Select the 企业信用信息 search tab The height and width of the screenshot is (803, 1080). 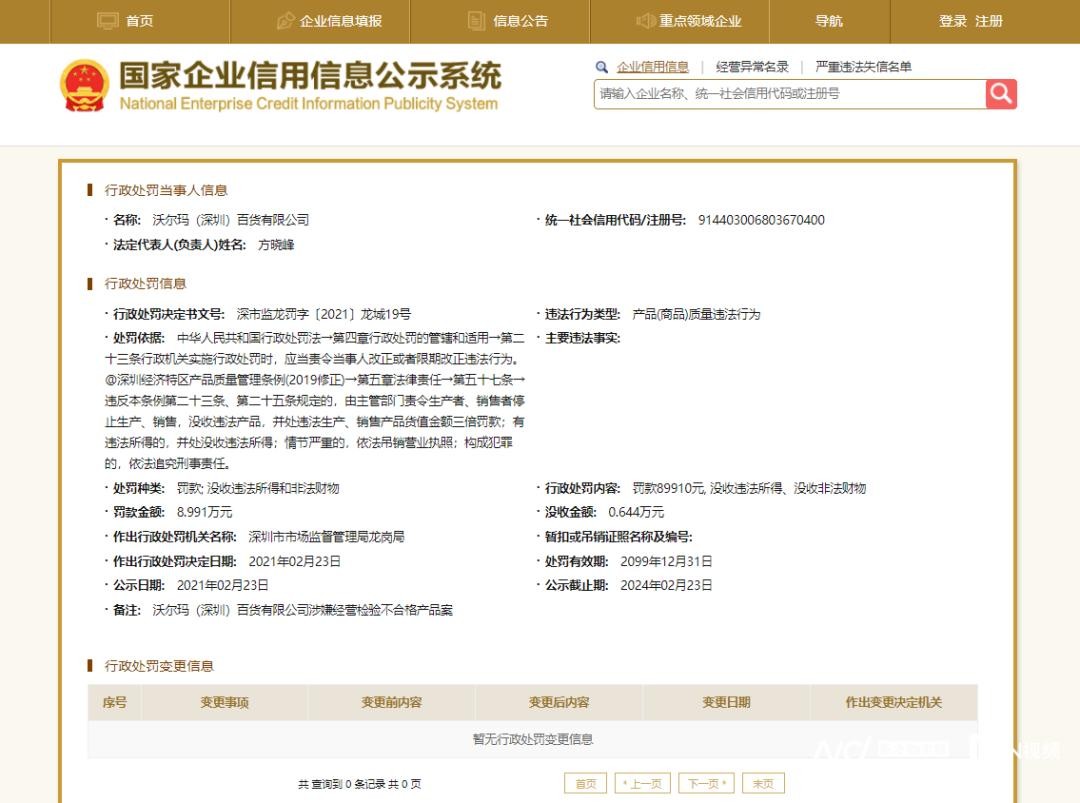tap(652, 67)
